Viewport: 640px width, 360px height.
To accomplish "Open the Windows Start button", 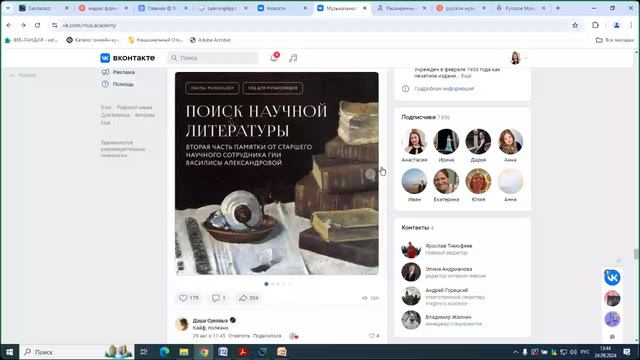I will point(9,352).
